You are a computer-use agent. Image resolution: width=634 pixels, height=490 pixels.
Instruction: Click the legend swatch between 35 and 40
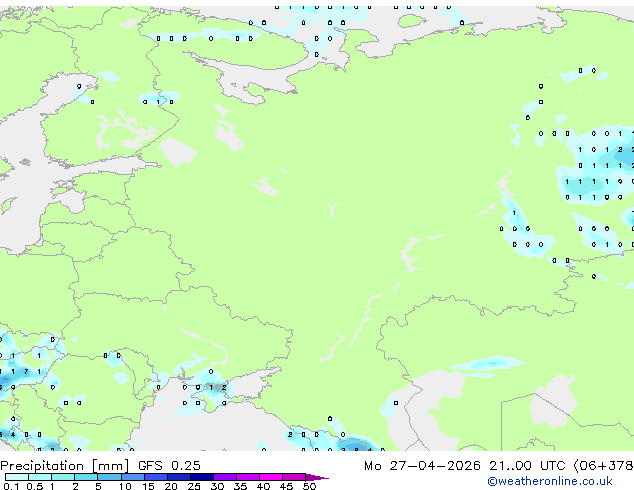[251, 477]
